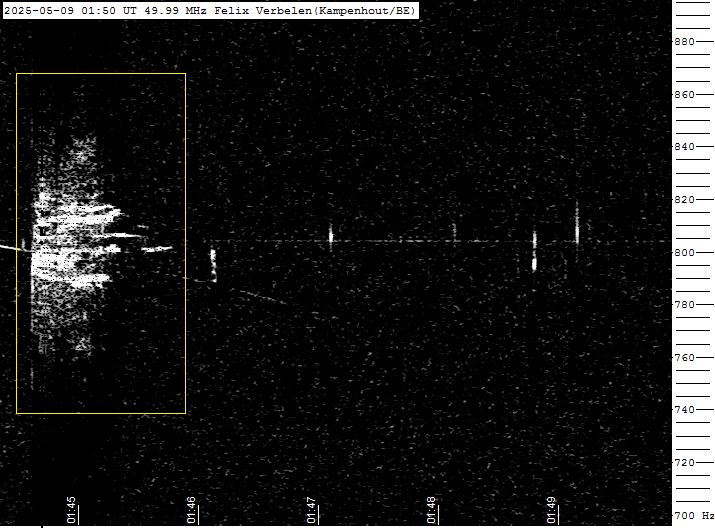Viewport: 715px width, 528px height.
Task: Click the short echo just after 01:46
Action: (213, 265)
